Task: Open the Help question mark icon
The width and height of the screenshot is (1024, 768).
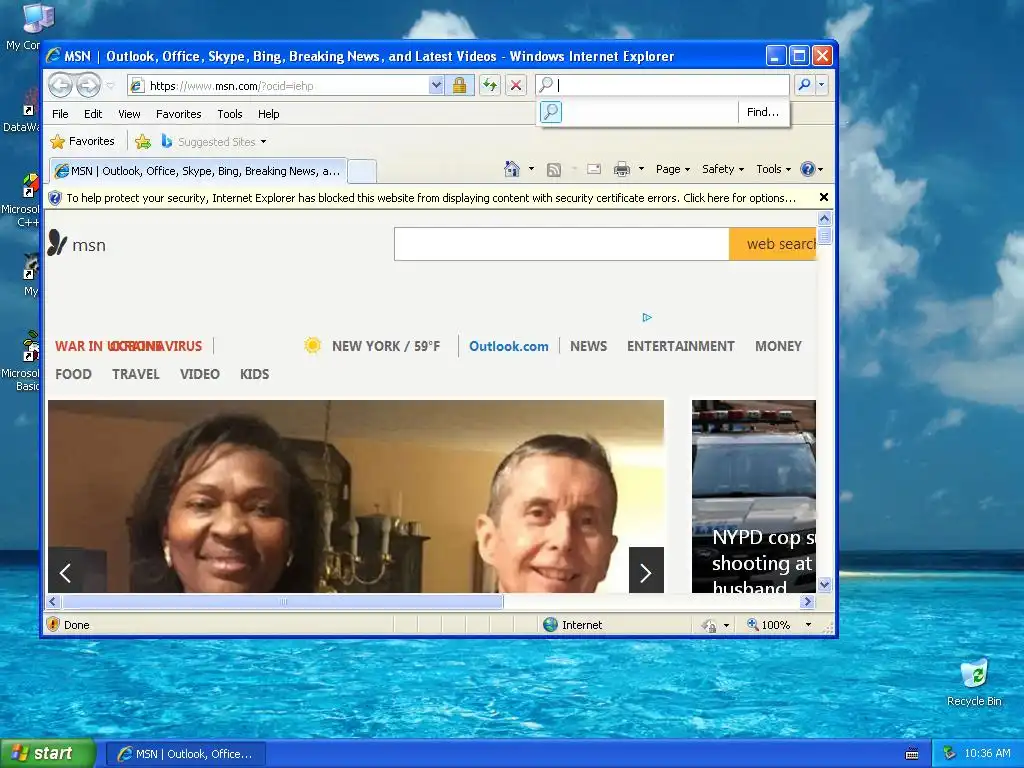Action: click(808, 169)
